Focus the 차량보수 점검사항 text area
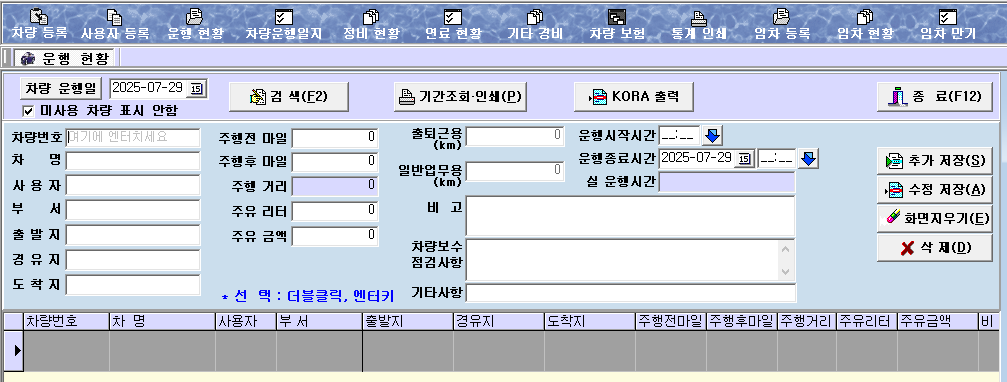The height and width of the screenshot is (382, 1007). click(x=622, y=259)
